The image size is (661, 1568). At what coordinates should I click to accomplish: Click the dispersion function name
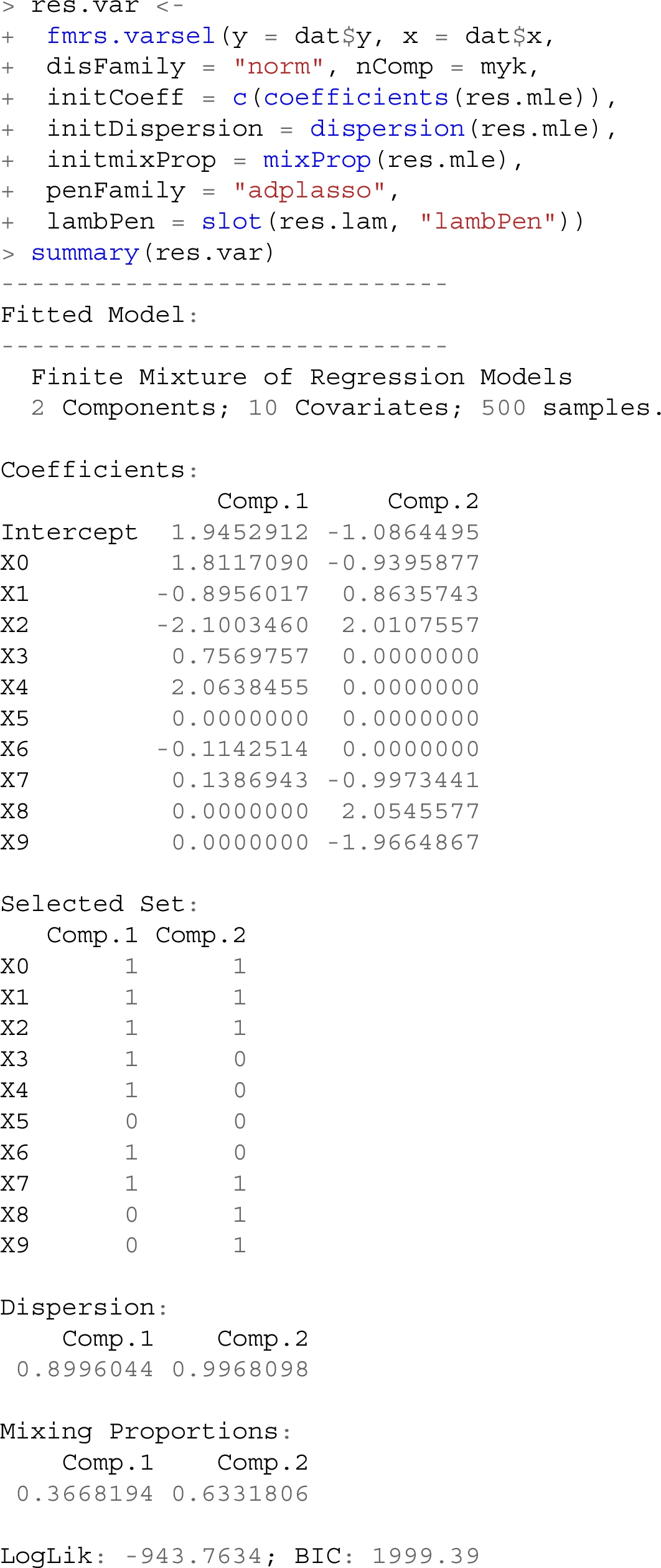(387, 129)
